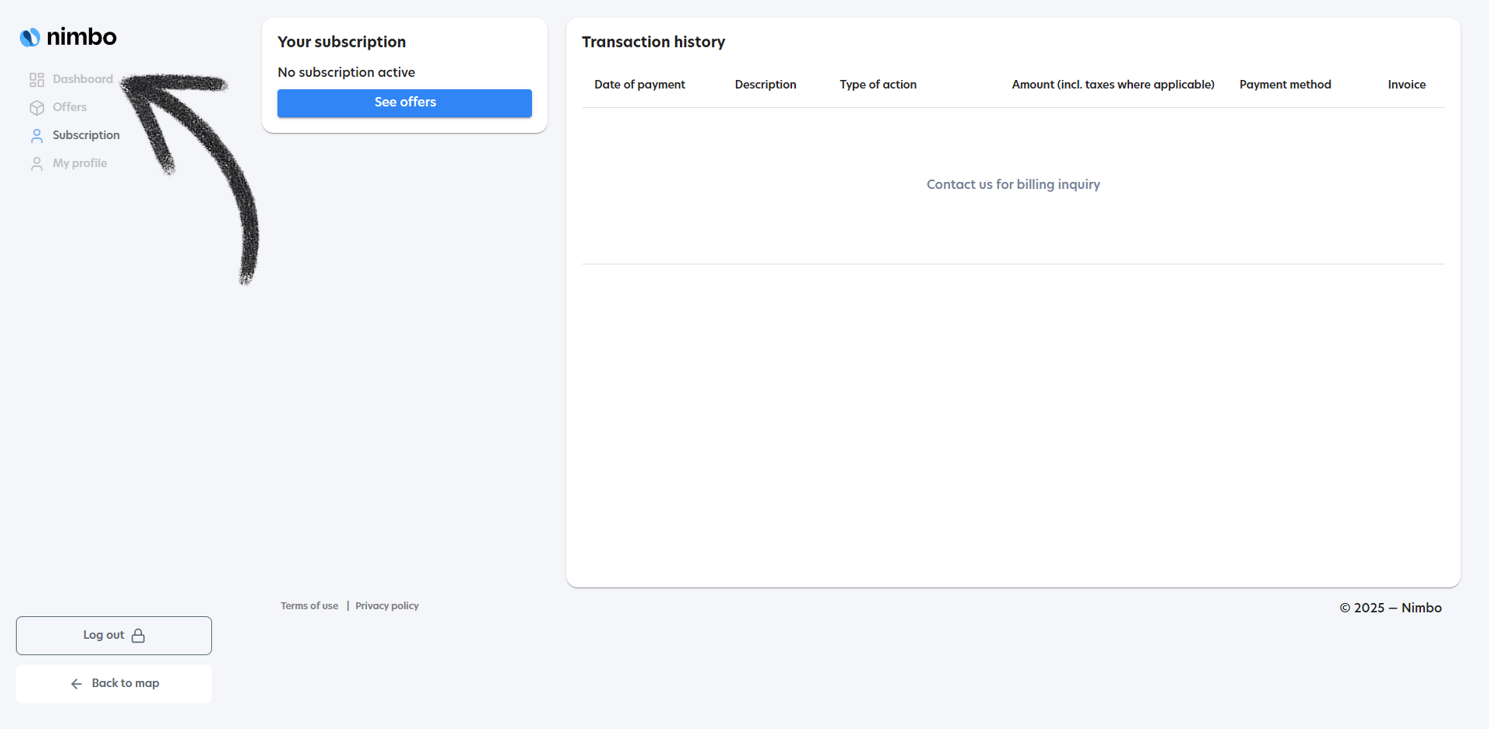This screenshot has width=1489, height=729.
Task: Click the Log out button text
Action: [x=103, y=635]
